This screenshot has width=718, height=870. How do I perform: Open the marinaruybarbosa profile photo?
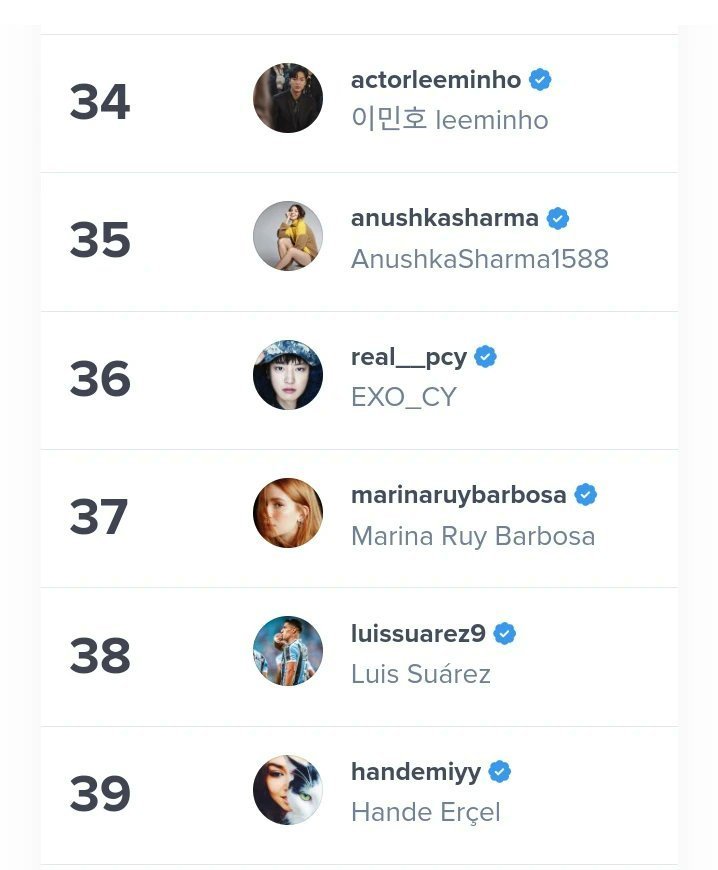click(x=288, y=513)
